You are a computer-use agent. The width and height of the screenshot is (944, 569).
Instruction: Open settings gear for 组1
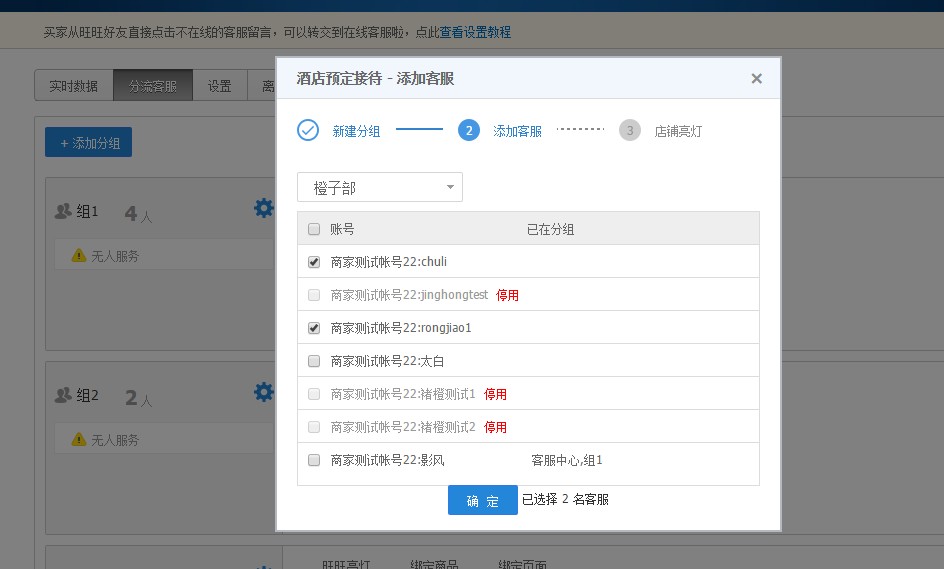(264, 208)
